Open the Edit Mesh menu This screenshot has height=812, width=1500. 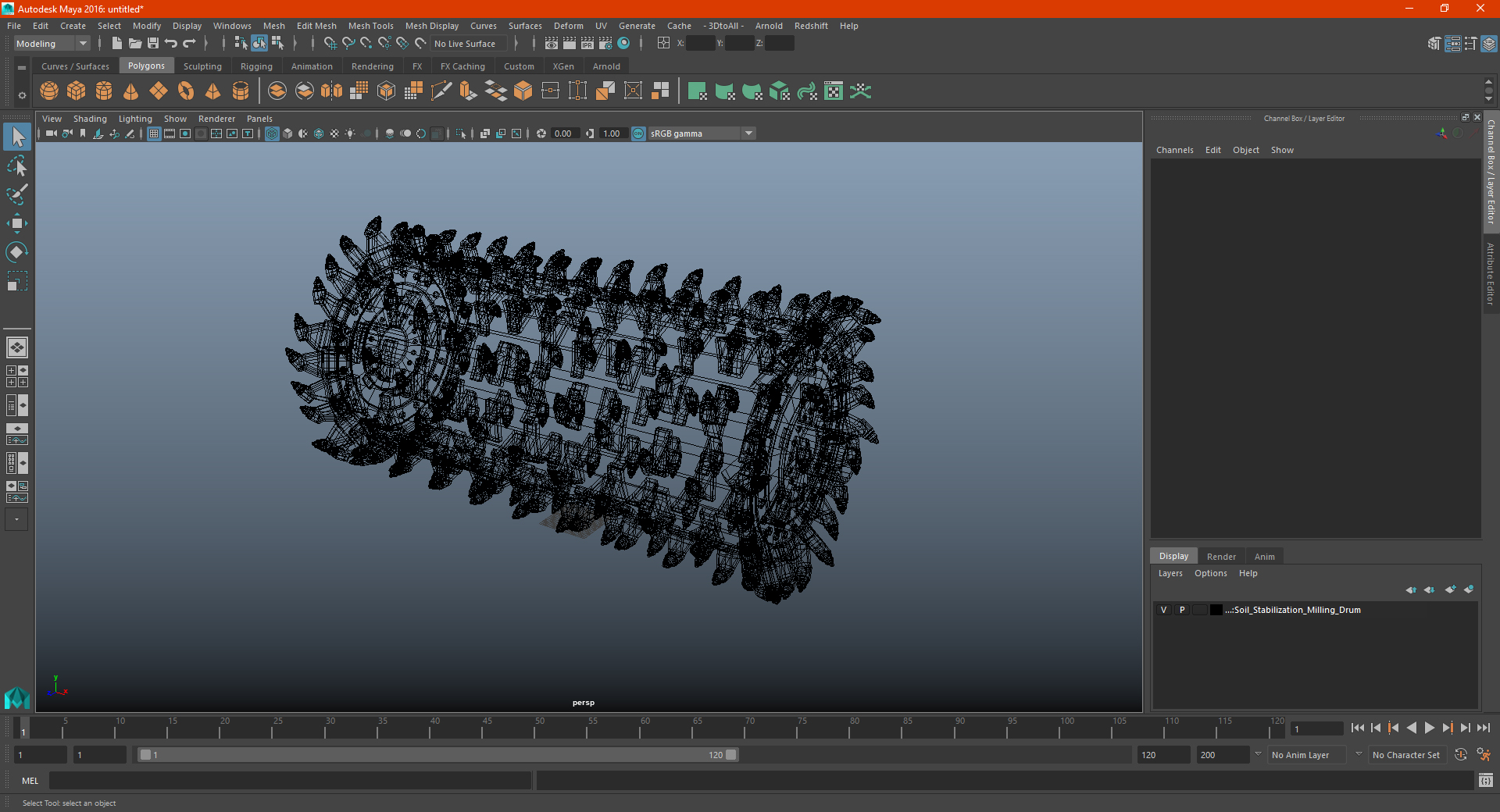[x=316, y=26]
